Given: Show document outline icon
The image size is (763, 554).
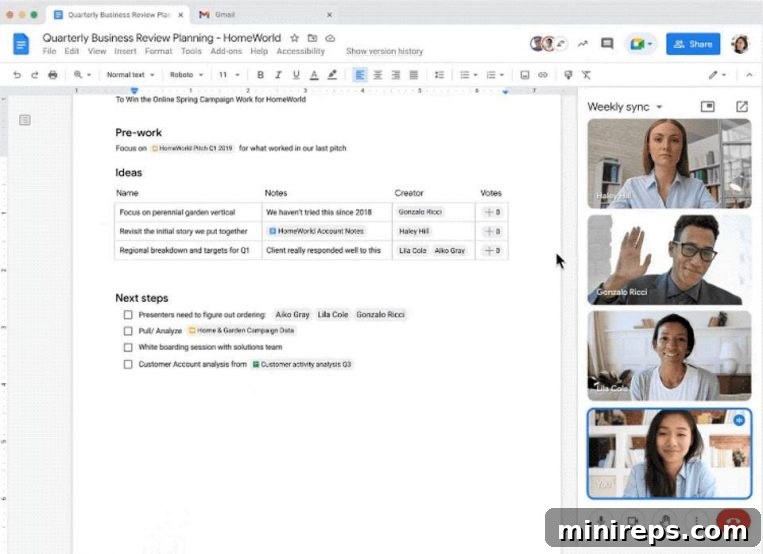Looking at the screenshot, I should click(25, 120).
